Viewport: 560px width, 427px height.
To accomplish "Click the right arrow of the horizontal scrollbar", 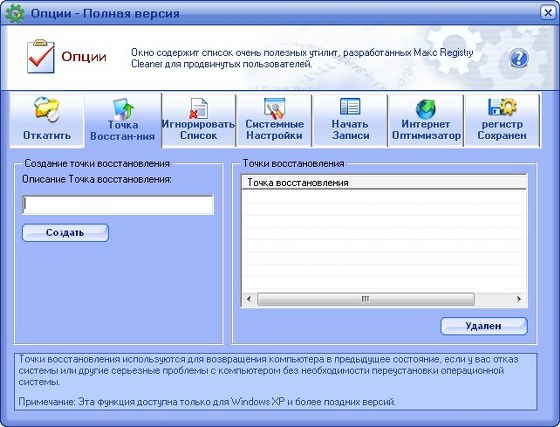I will (519, 299).
